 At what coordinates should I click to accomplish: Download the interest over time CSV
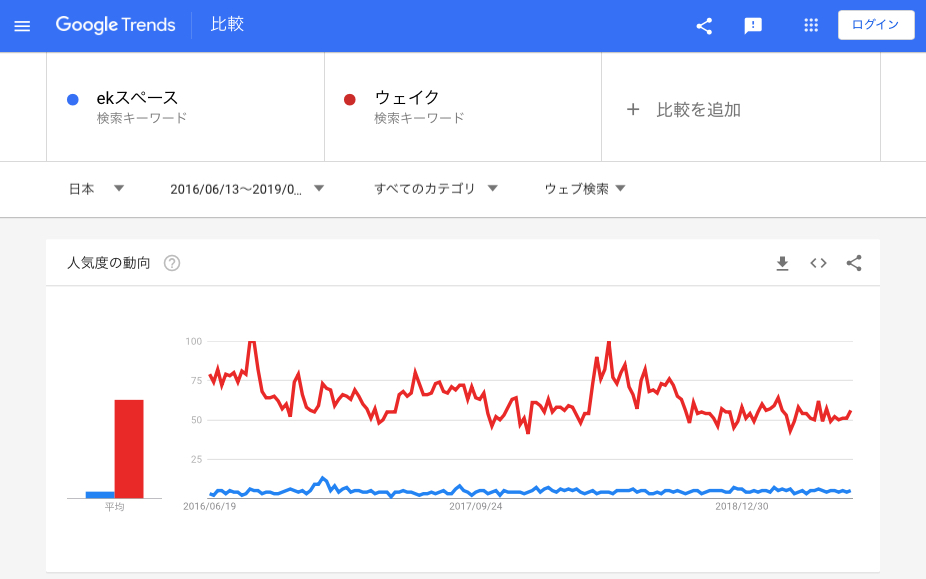tap(782, 263)
